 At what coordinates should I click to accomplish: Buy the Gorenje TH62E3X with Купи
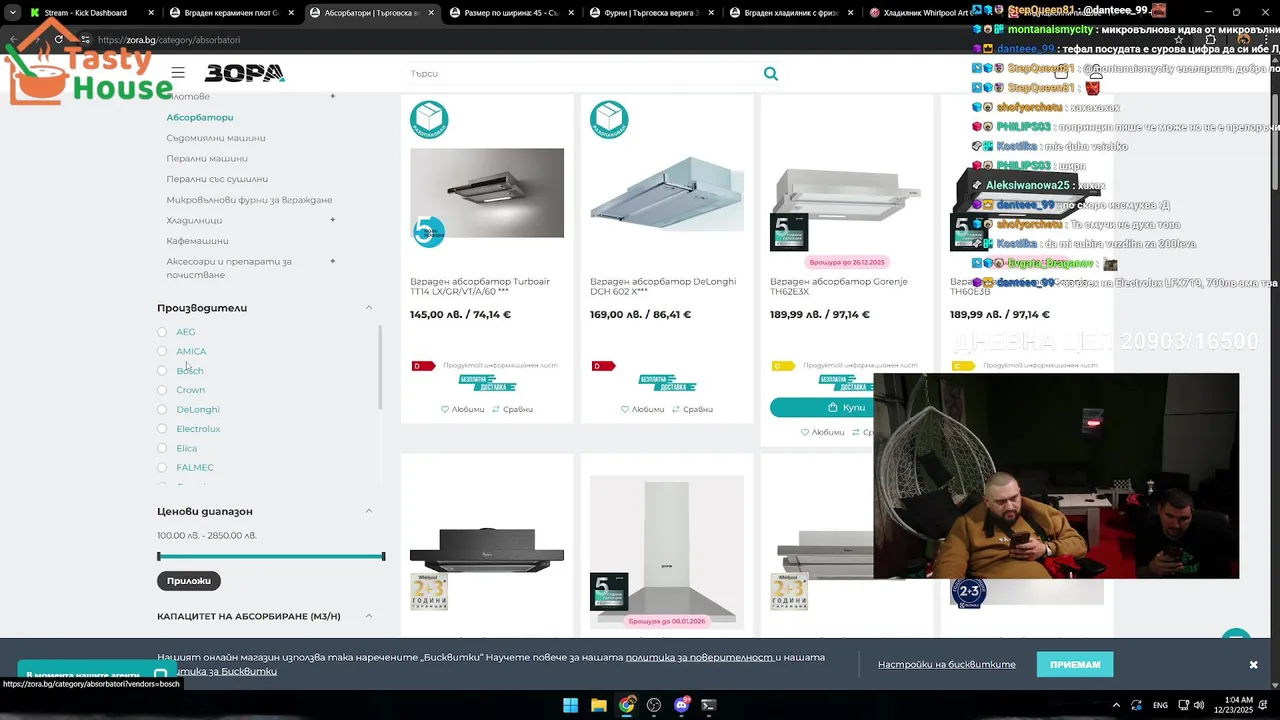pos(821,407)
